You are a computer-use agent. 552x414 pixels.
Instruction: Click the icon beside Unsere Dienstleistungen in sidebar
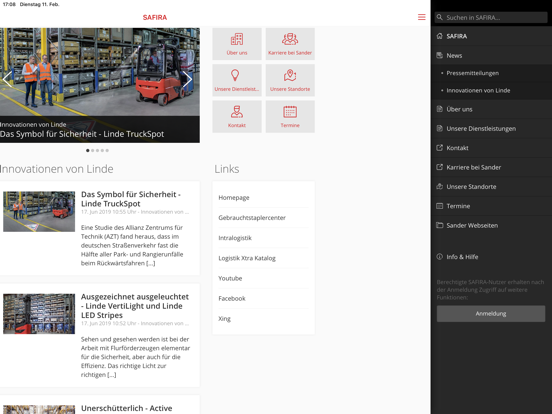pyautogui.click(x=439, y=128)
